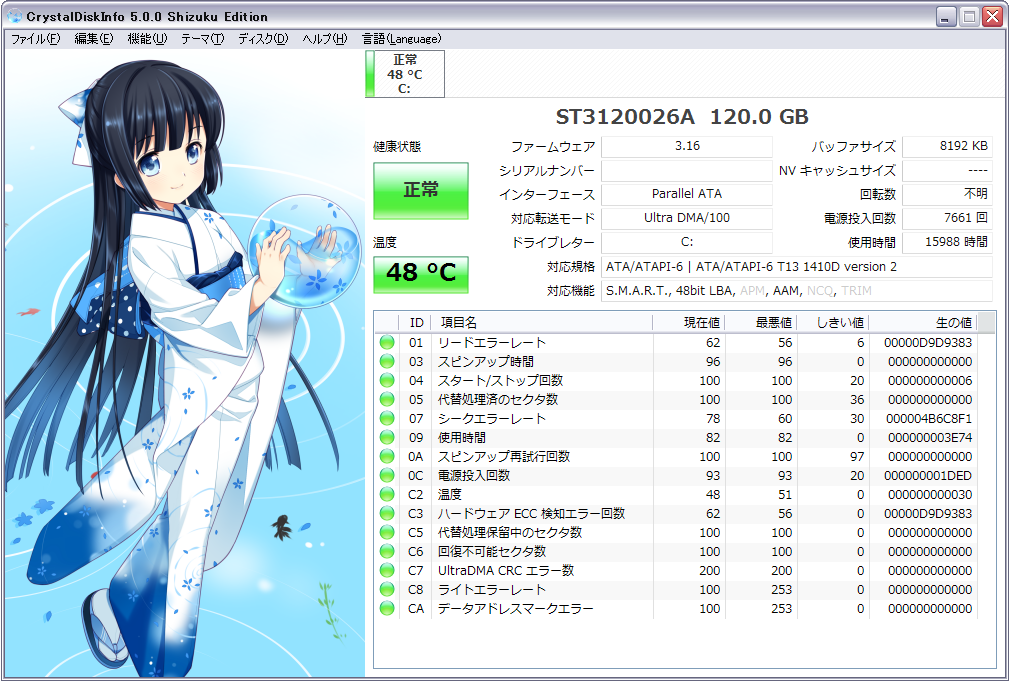Click the buffer size field 8192 KB

[947, 146]
